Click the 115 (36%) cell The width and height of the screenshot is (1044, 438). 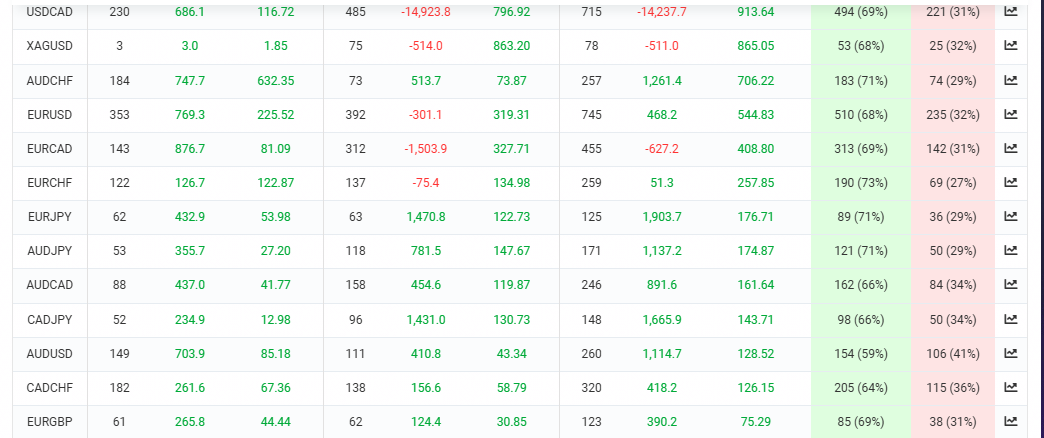[953, 388]
